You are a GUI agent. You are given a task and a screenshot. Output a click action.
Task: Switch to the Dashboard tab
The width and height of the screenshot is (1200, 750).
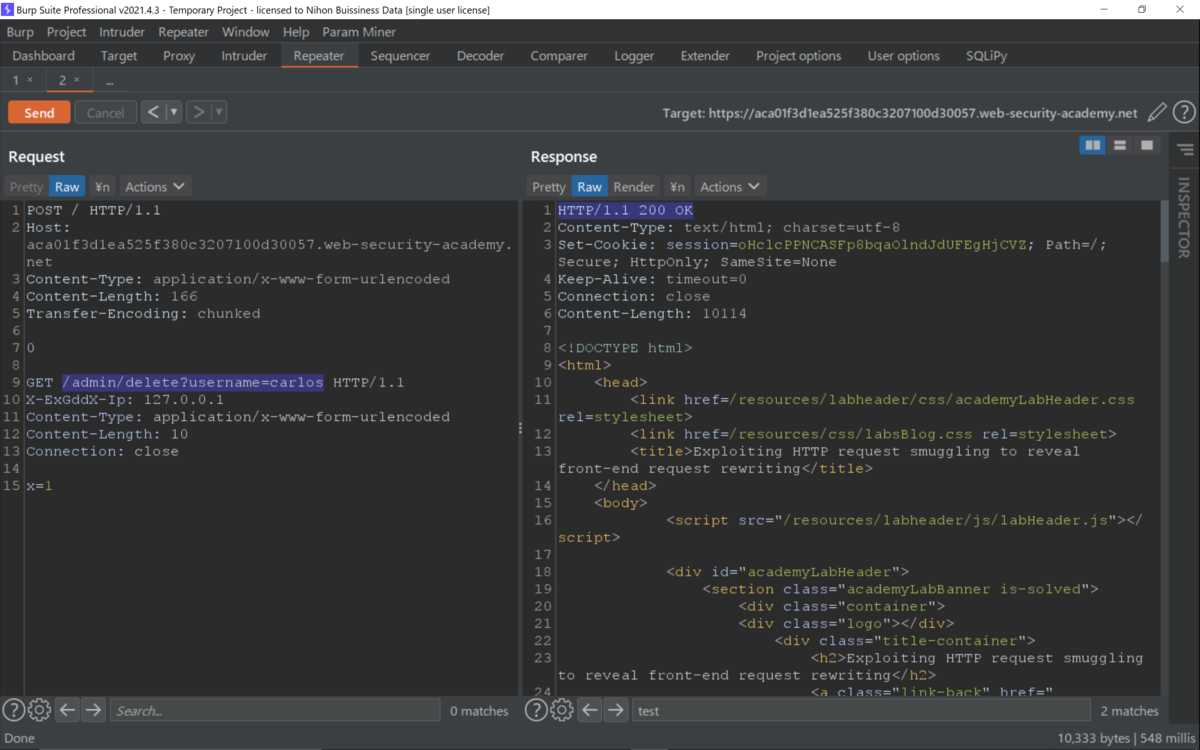click(44, 56)
